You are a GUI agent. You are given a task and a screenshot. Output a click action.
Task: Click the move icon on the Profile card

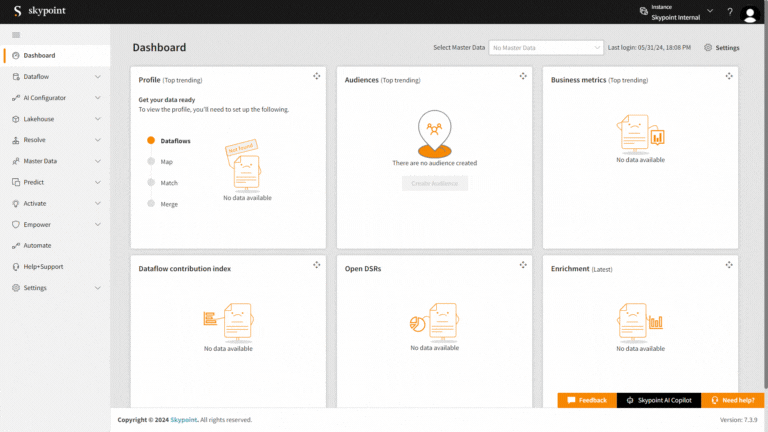click(316, 76)
